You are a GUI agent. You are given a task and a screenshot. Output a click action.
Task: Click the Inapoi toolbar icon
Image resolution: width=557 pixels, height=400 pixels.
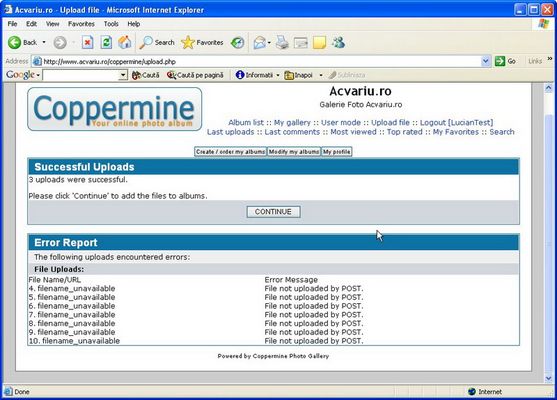click(289, 75)
